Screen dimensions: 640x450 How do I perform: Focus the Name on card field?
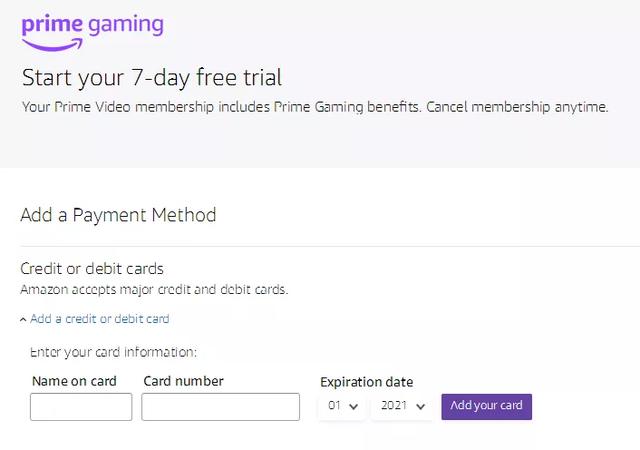coord(81,407)
